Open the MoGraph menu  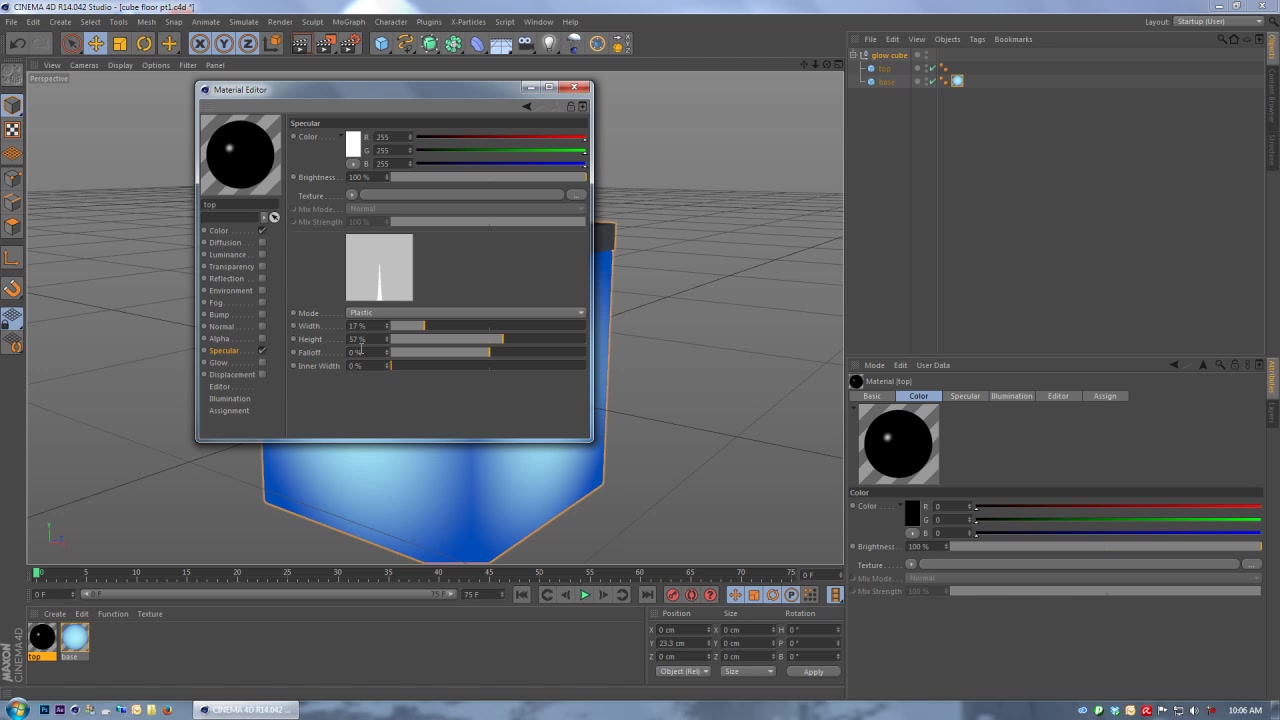pos(348,22)
